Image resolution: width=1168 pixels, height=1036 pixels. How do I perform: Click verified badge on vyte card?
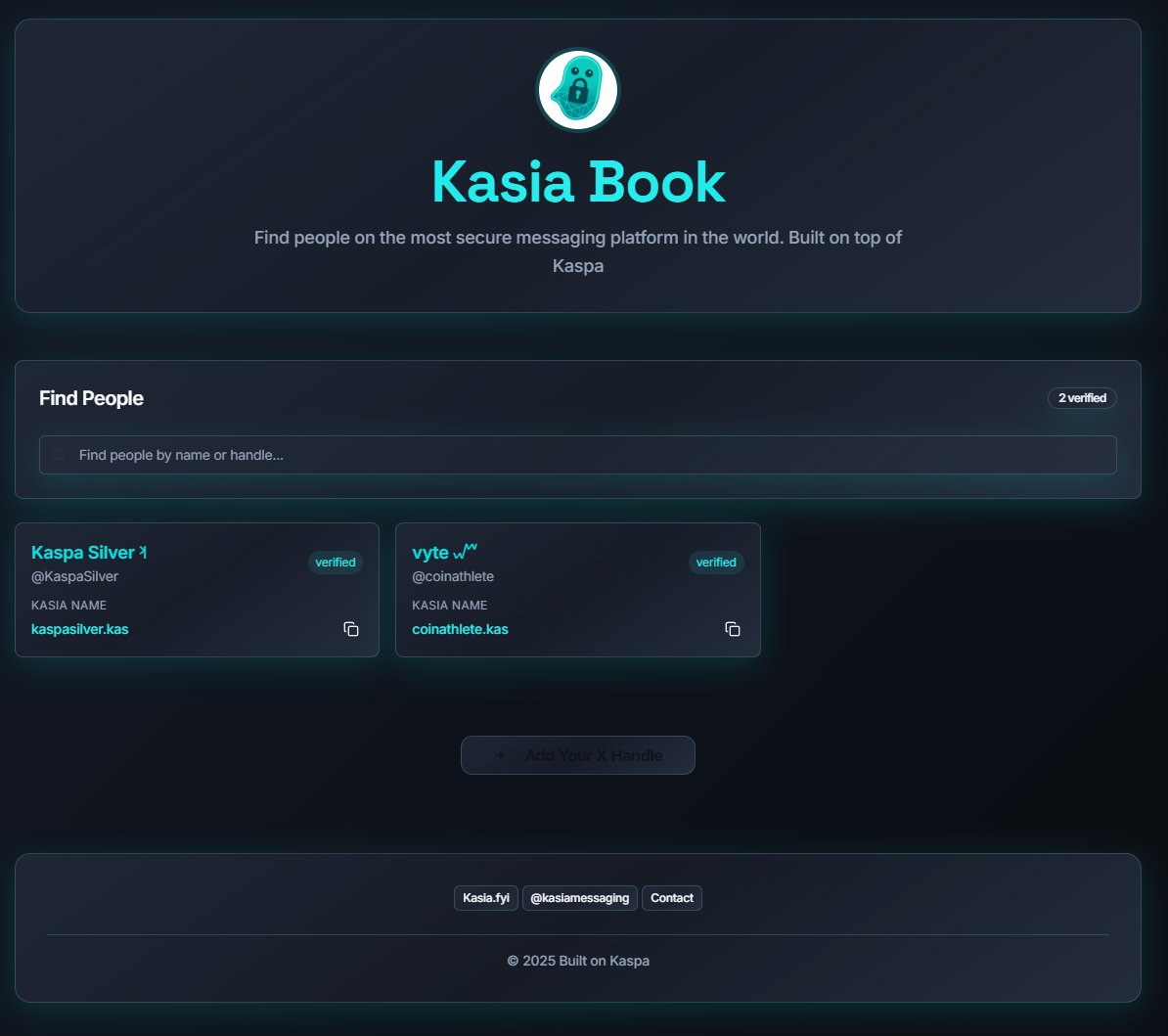click(716, 563)
